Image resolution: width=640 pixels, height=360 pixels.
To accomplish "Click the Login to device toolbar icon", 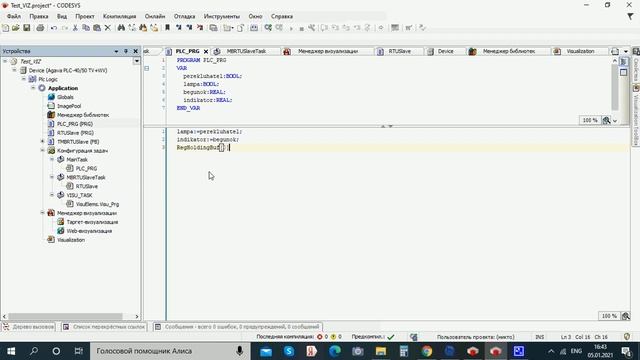I will pyautogui.click(x=268, y=28).
